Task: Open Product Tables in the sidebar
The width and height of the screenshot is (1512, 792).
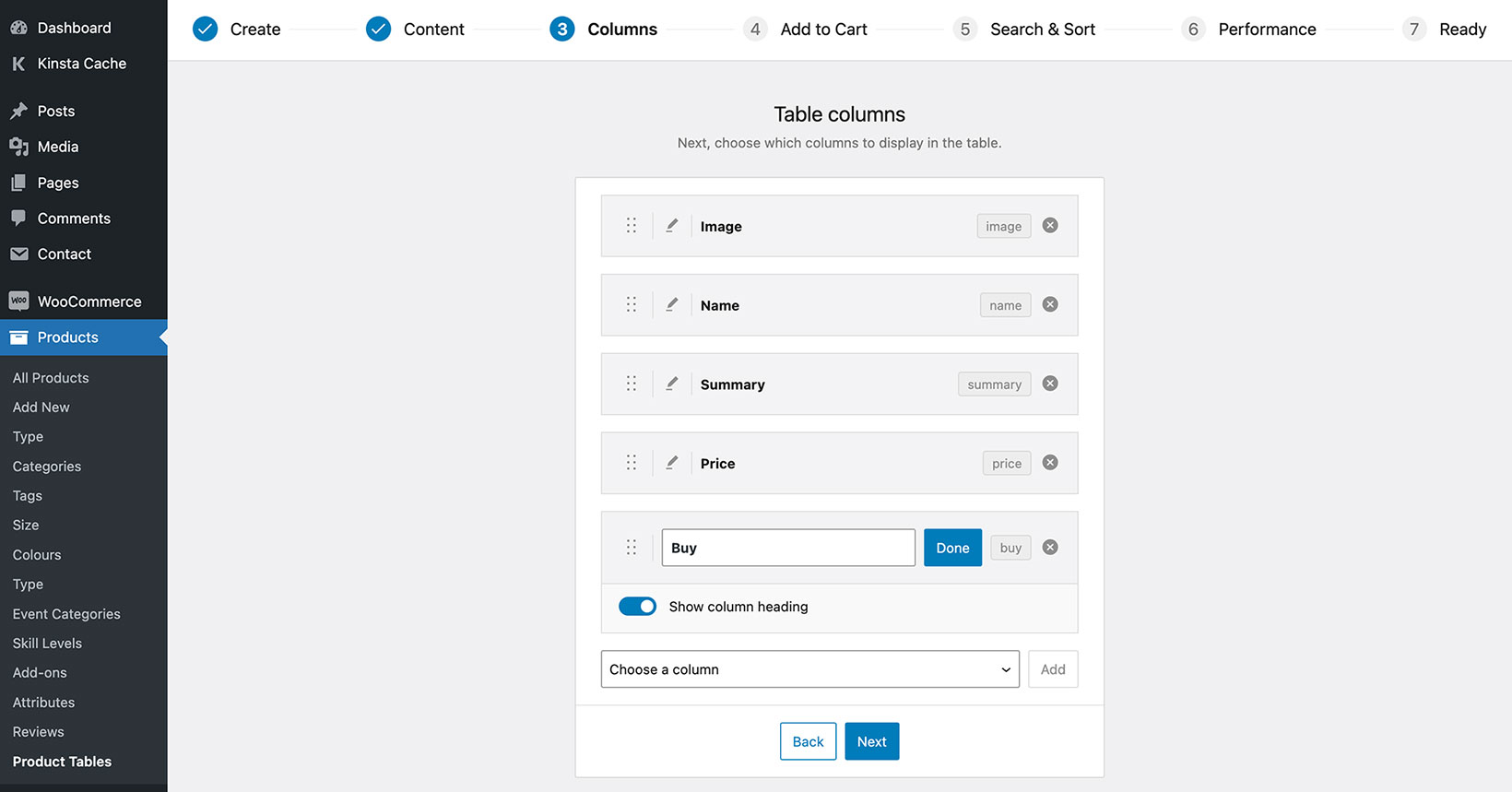Action: coord(62,762)
